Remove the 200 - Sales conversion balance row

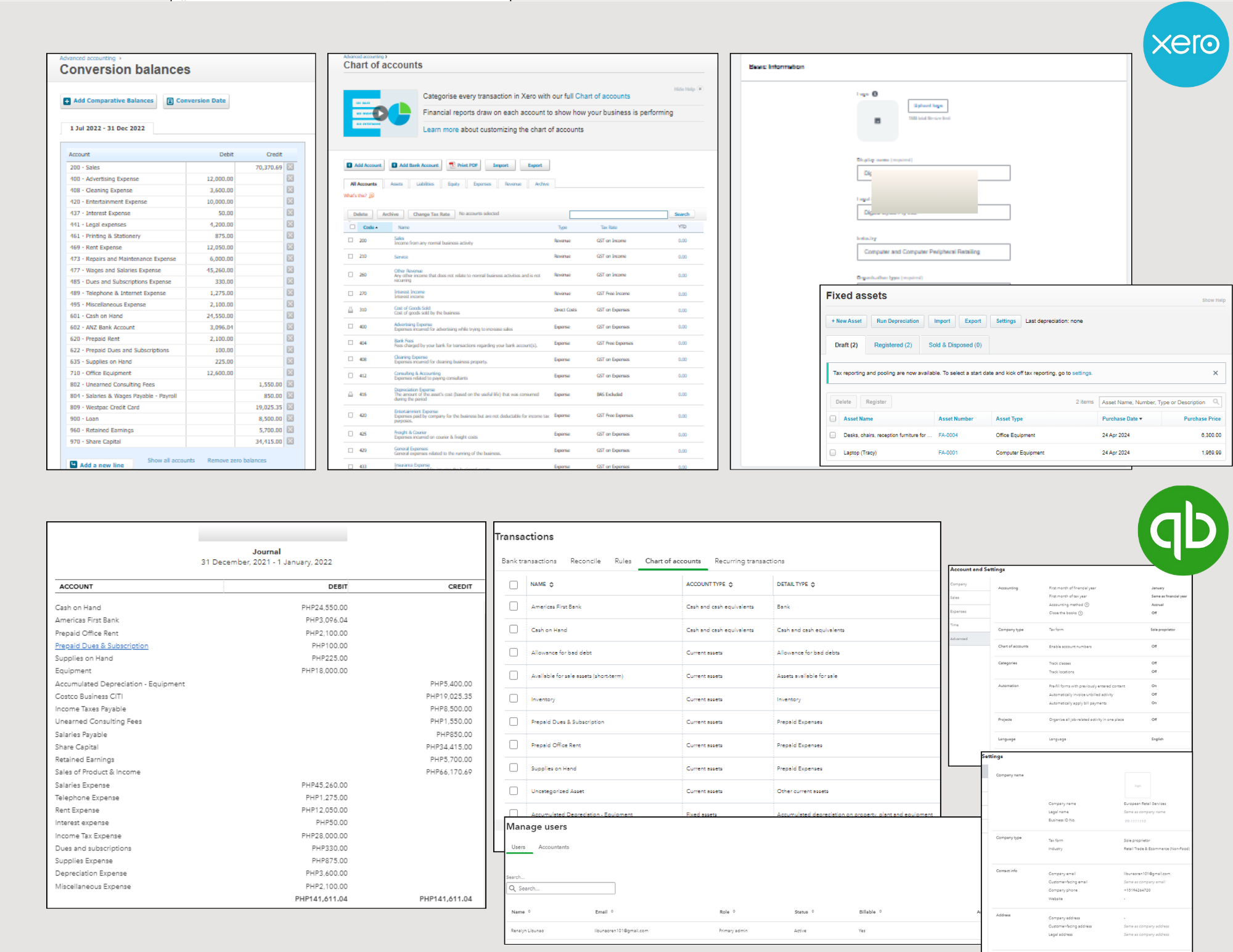[290, 167]
